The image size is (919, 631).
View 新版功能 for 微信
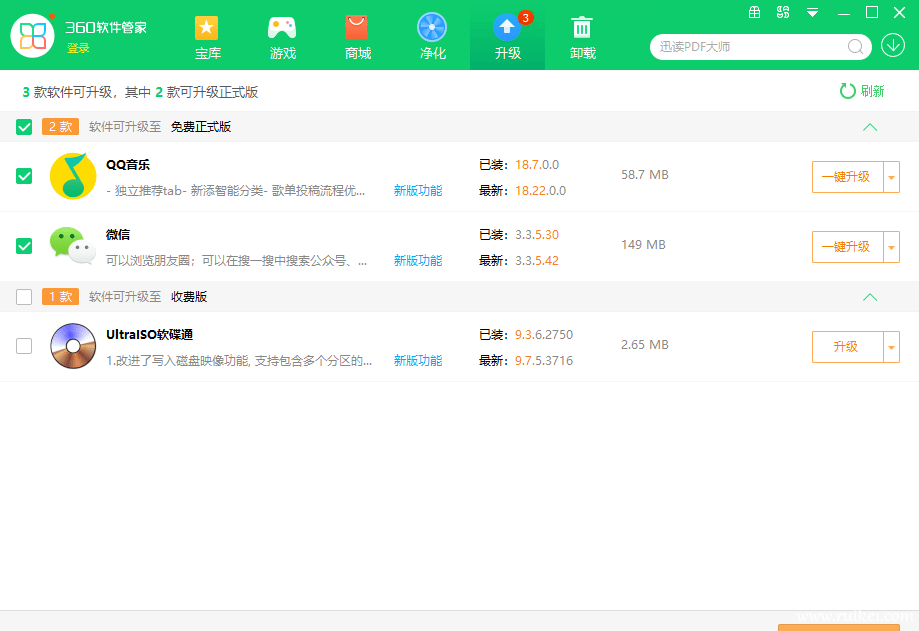[x=418, y=261]
